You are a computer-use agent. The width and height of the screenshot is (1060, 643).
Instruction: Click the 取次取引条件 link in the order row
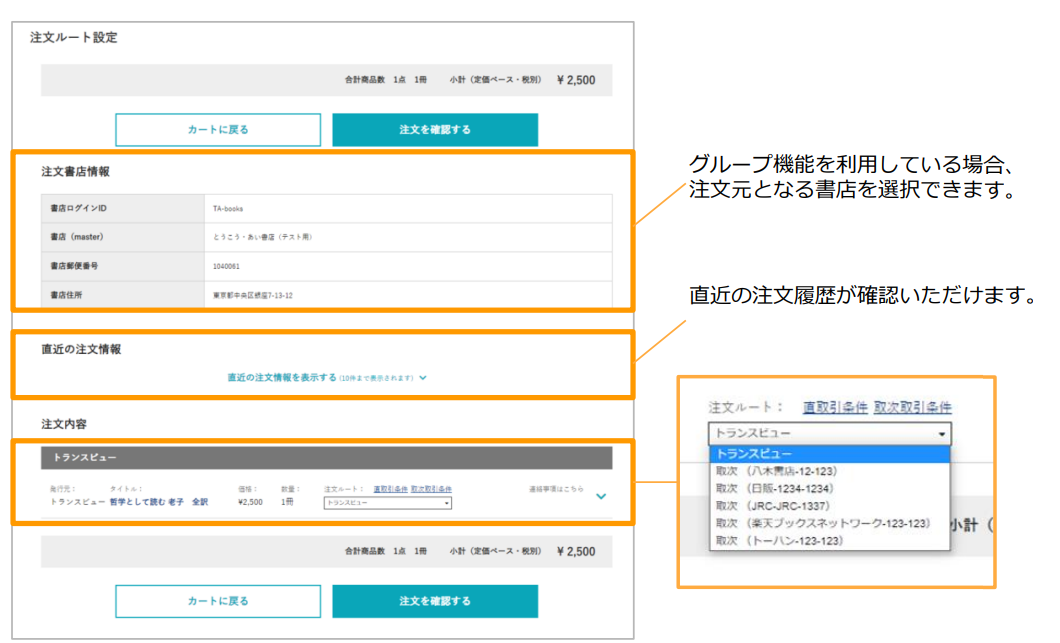point(431,489)
